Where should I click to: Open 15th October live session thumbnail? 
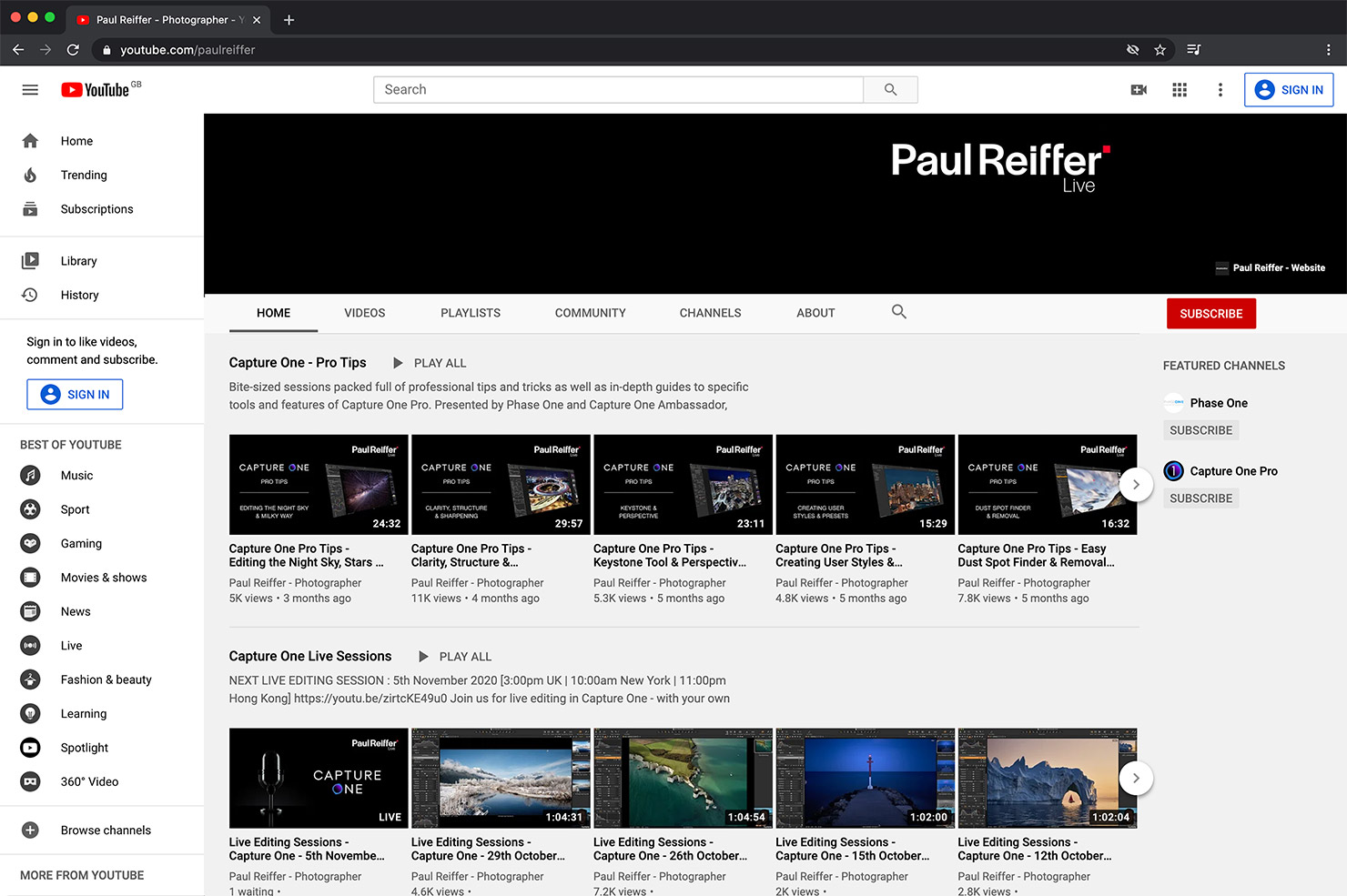point(865,779)
